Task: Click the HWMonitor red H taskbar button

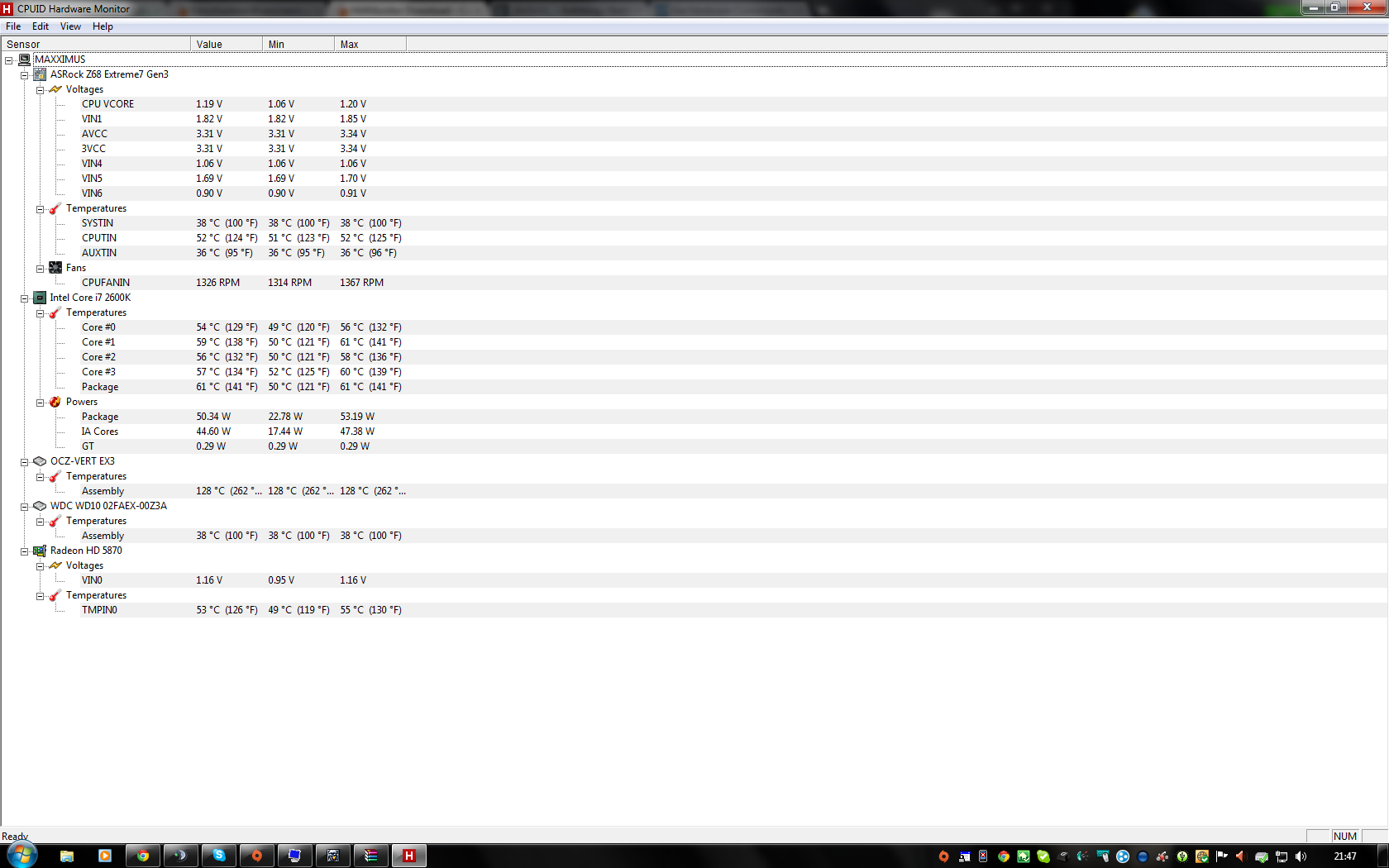Action: (x=409, y=856)
